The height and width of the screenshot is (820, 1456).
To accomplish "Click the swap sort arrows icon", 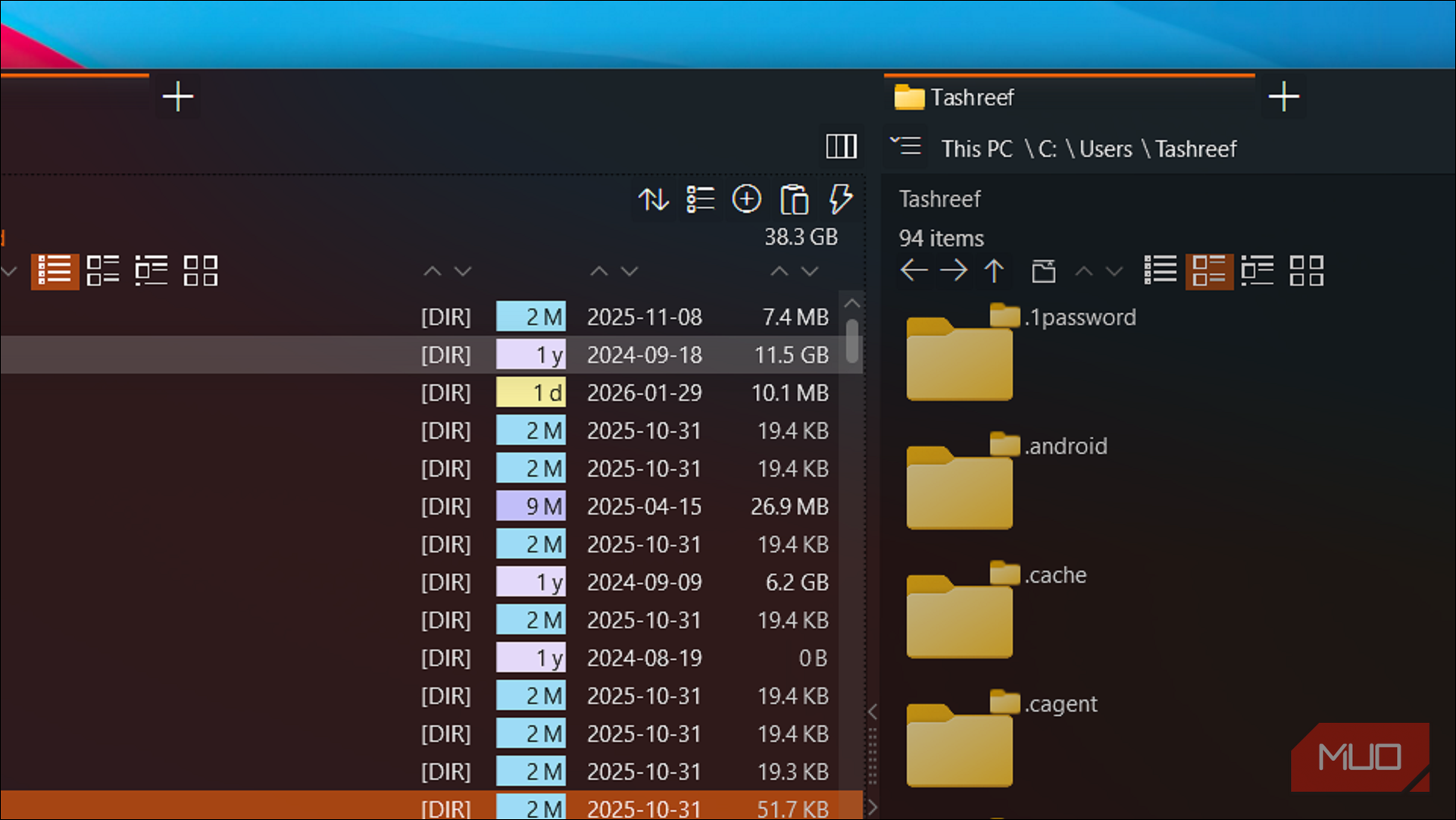I will 653,199.
